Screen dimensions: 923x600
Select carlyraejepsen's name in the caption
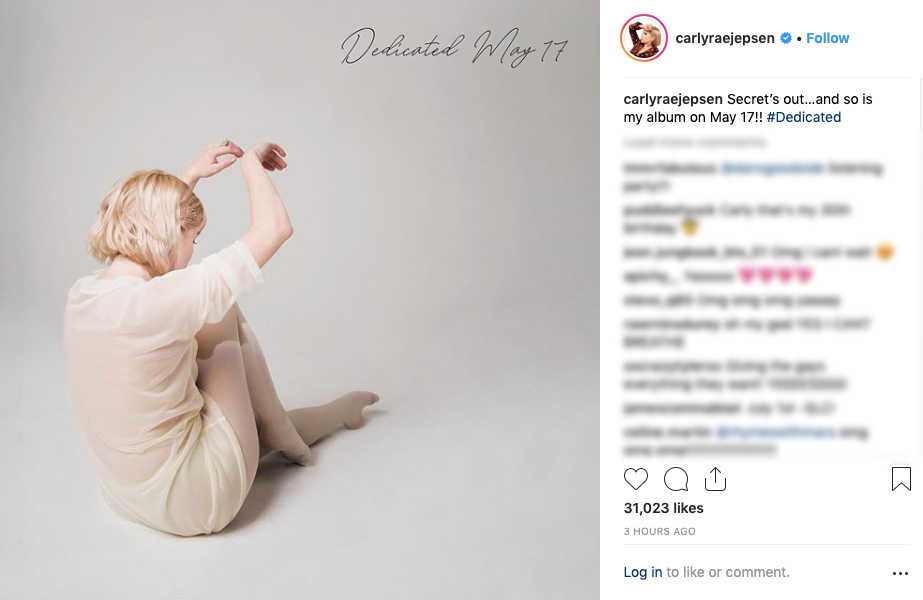coord(673,100)
